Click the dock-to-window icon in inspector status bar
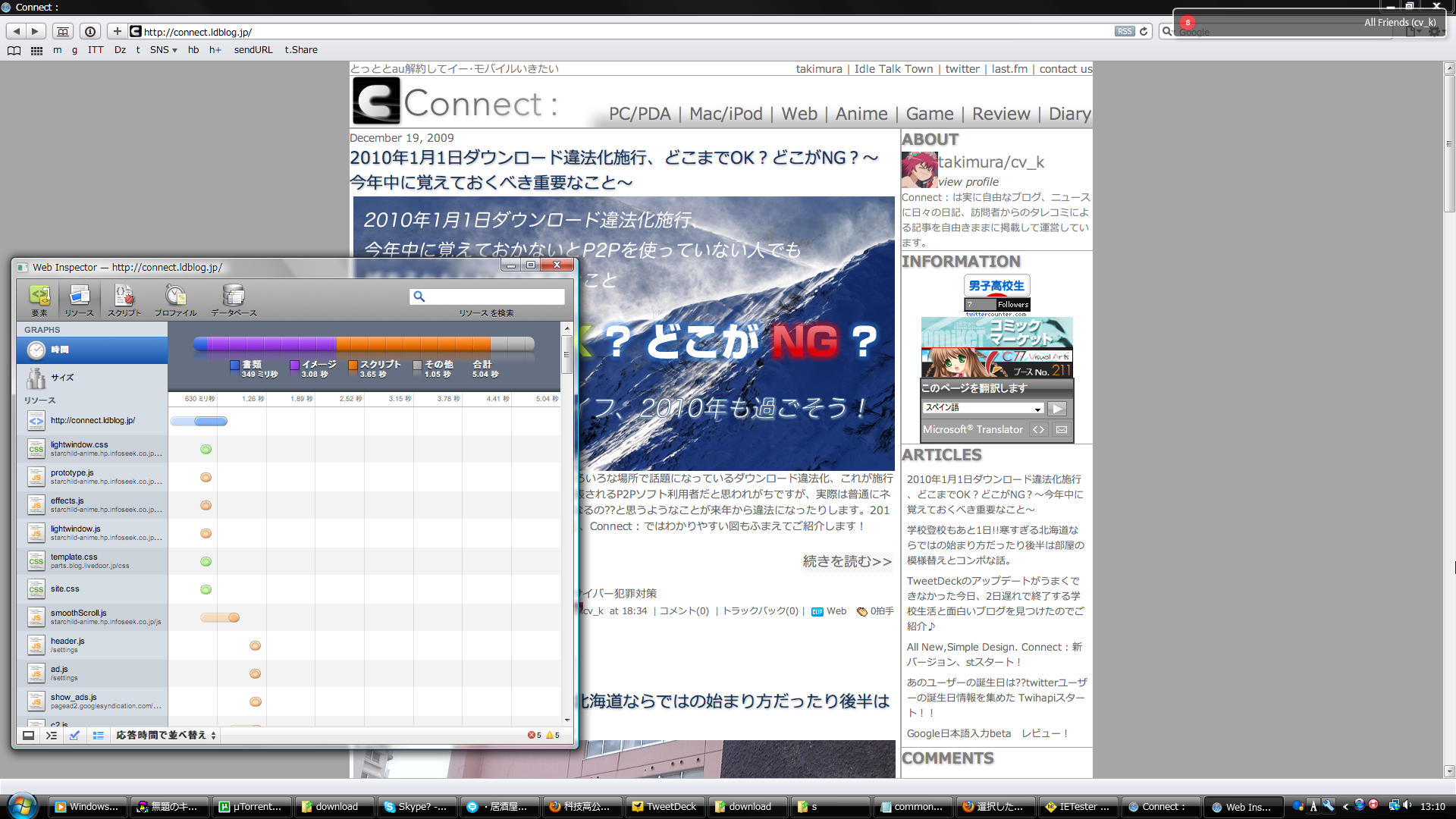1456x819 pixels. click(28, 735)
